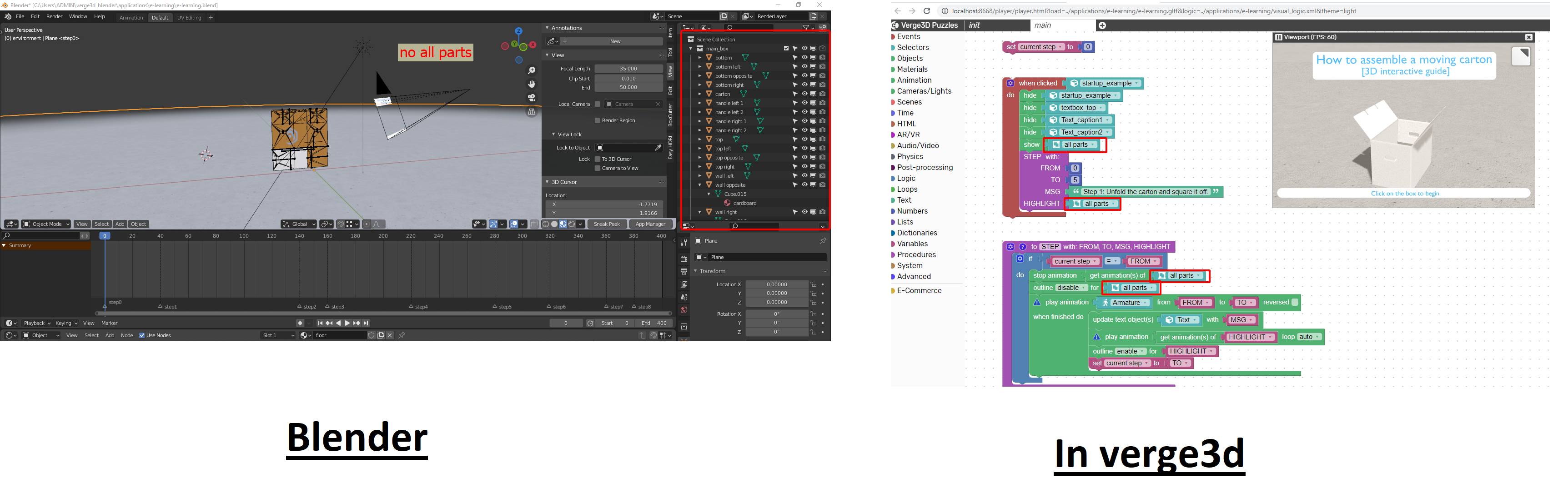Click the App Manager button
The height and width of the screenshot is (498, 1568).
pos(651,224)
